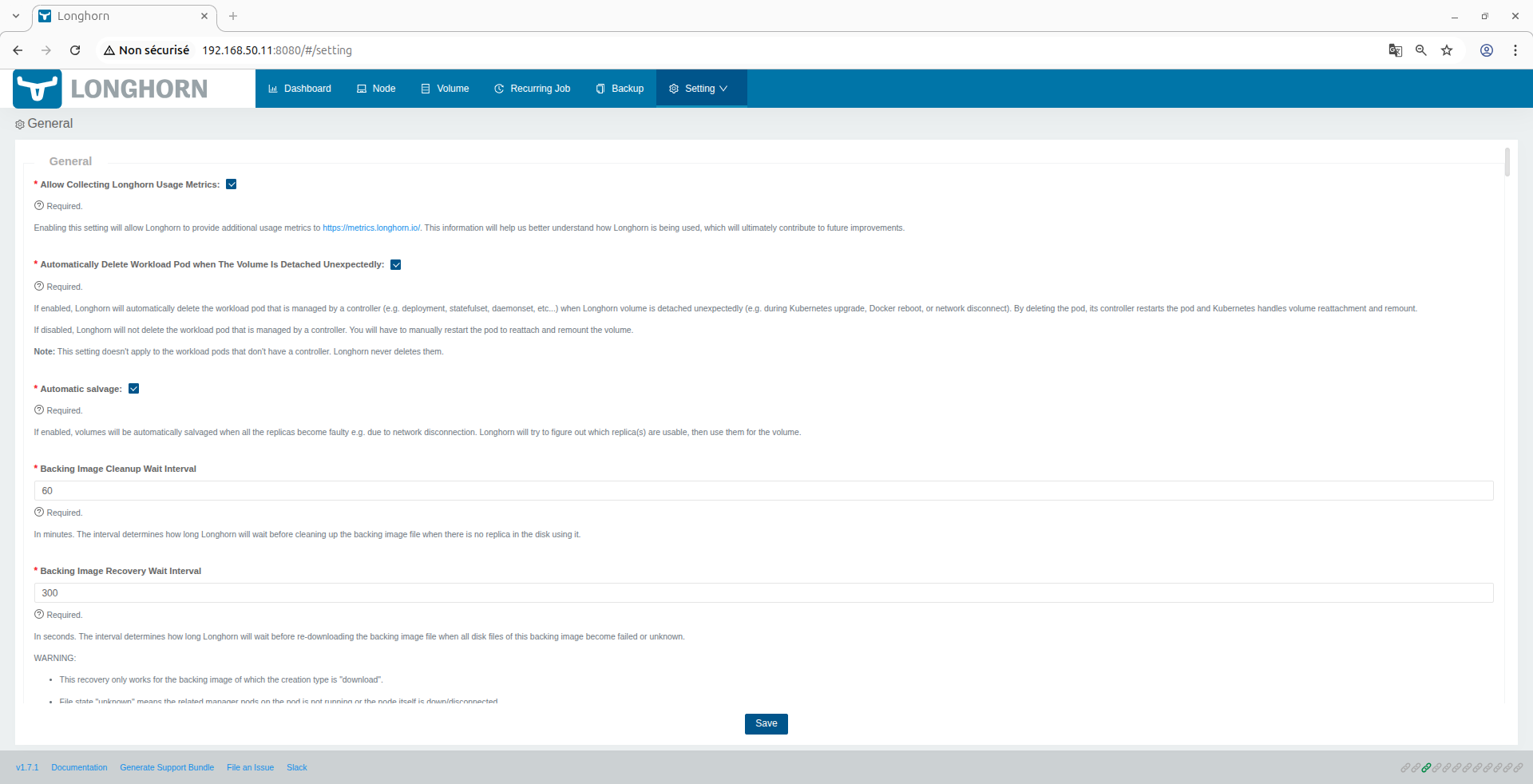Click the Required help icon under Usage Metrics
This screenshot has width=1533, height=784.
(x=39, y=206)
